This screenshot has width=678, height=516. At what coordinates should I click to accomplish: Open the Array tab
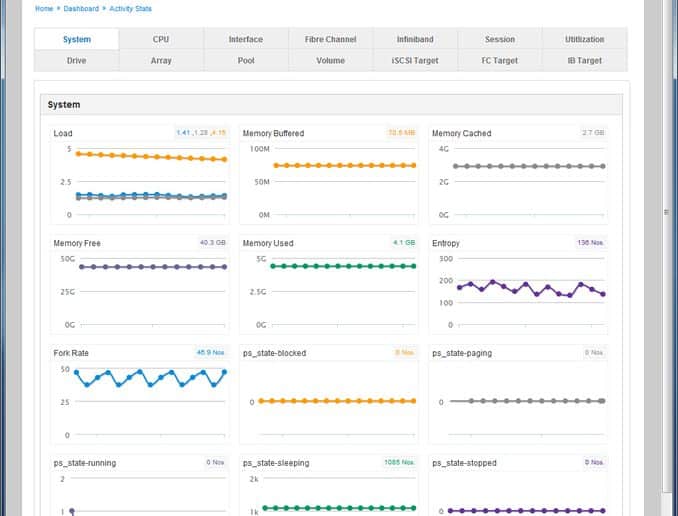pos(161,61)
